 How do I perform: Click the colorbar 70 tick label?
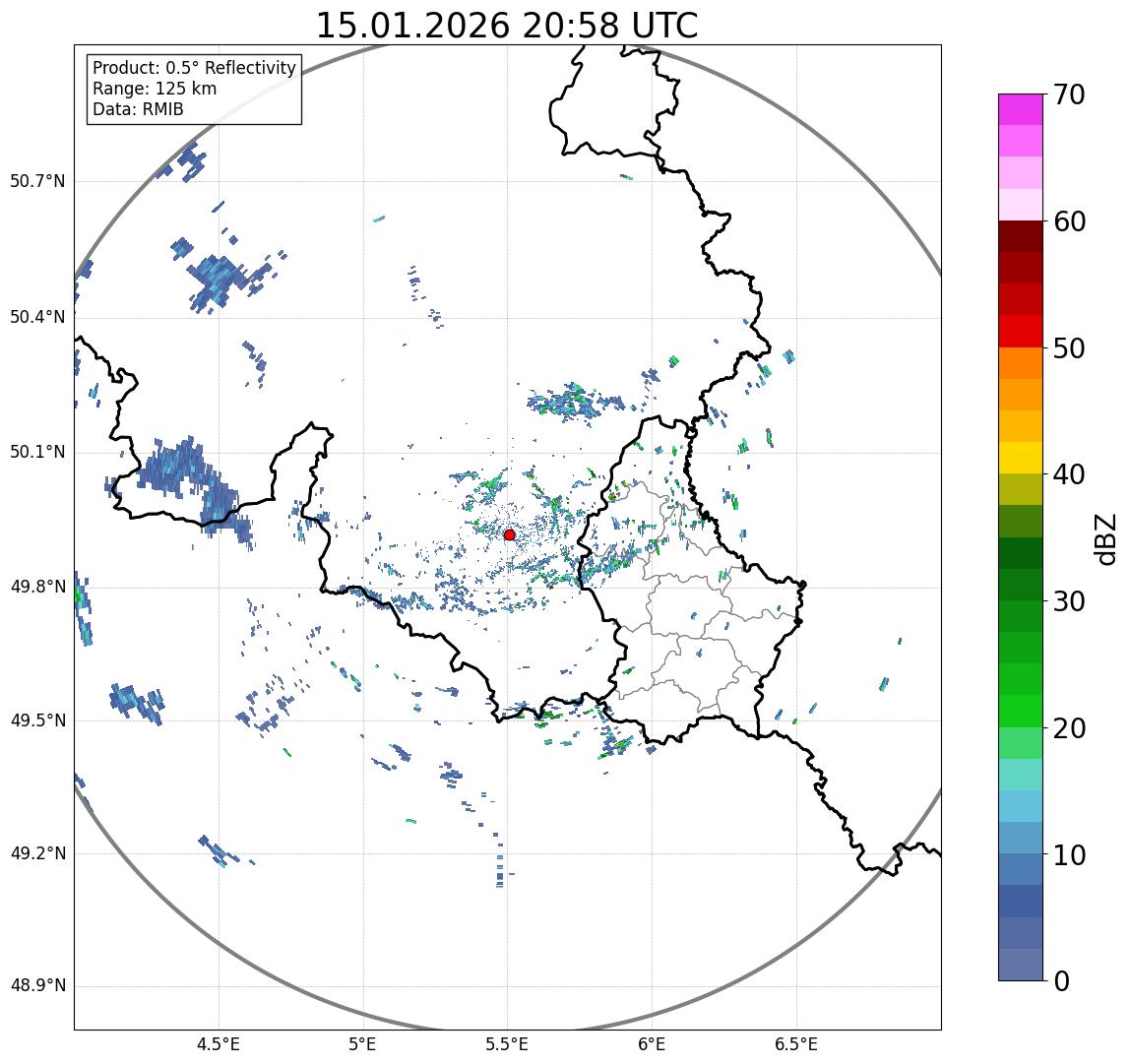(1069, 94)
